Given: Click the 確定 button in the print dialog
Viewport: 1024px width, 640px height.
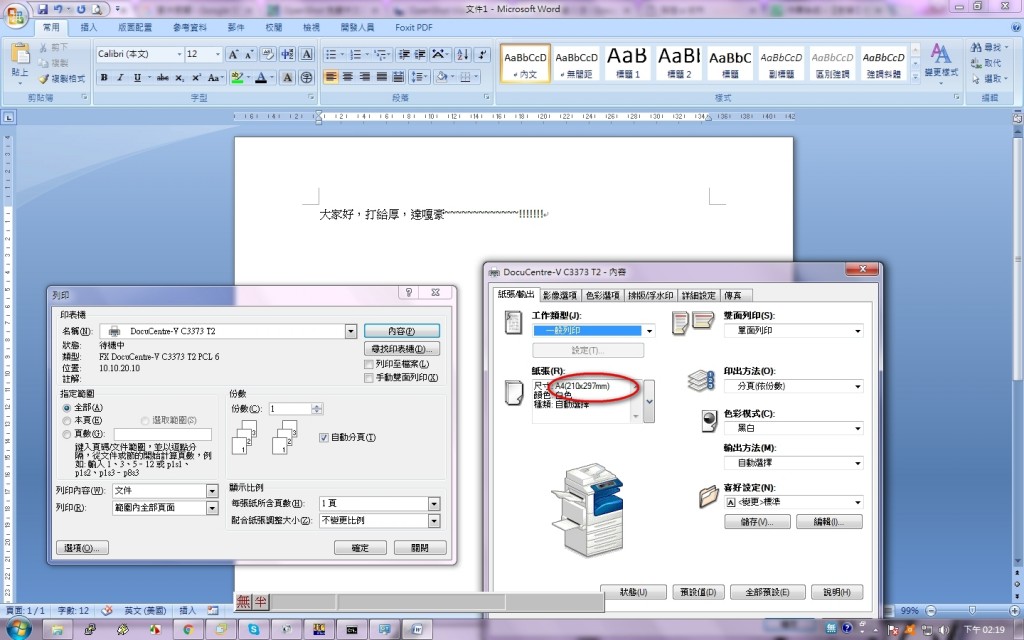Looking at the screenshot, I should [360, 548].
